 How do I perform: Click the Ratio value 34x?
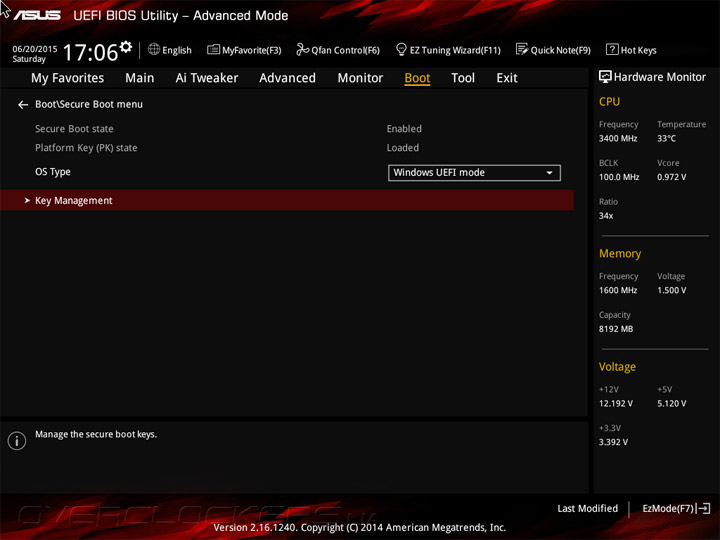coord(606,215)
